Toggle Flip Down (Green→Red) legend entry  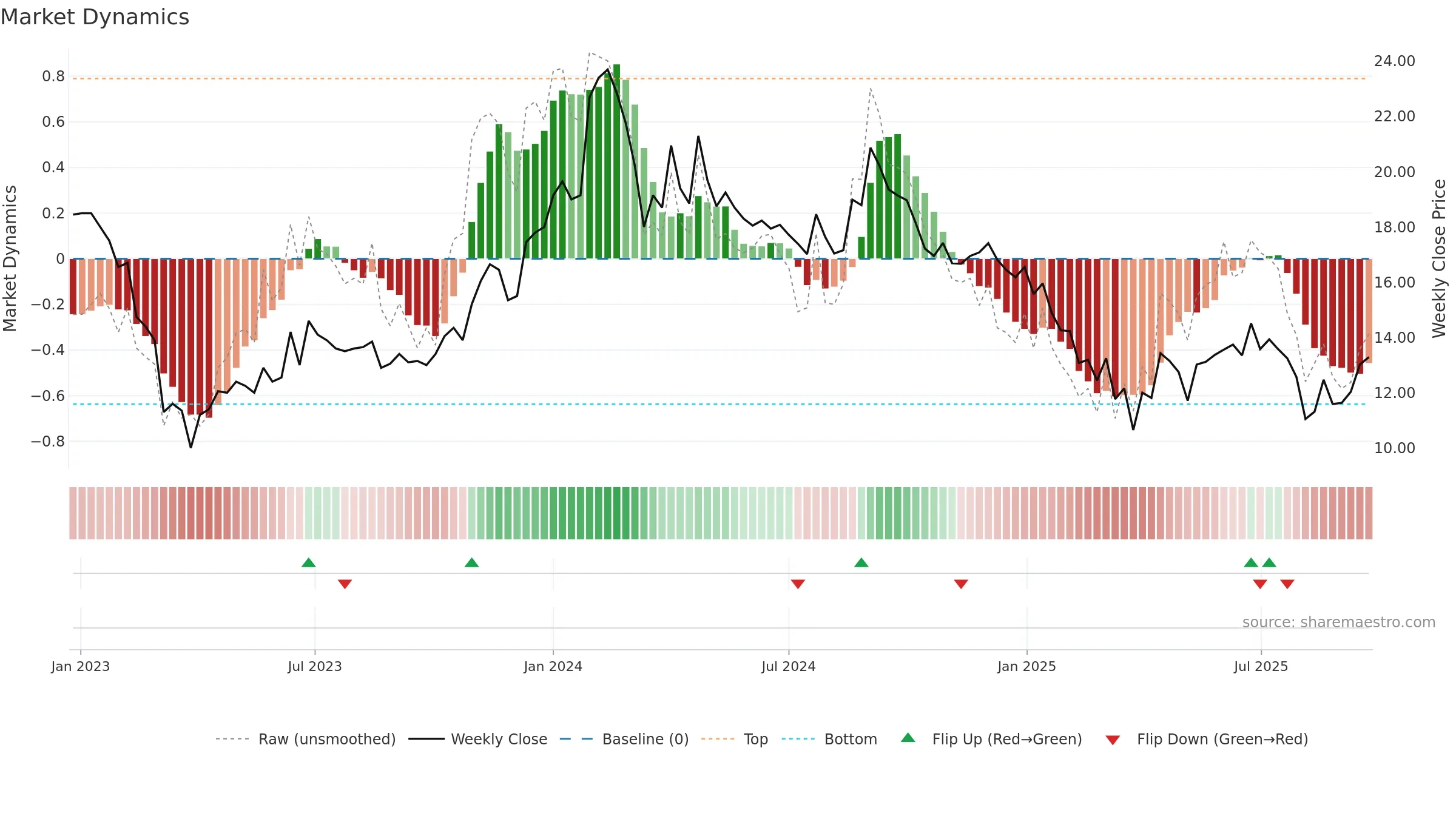(1206, 739)
